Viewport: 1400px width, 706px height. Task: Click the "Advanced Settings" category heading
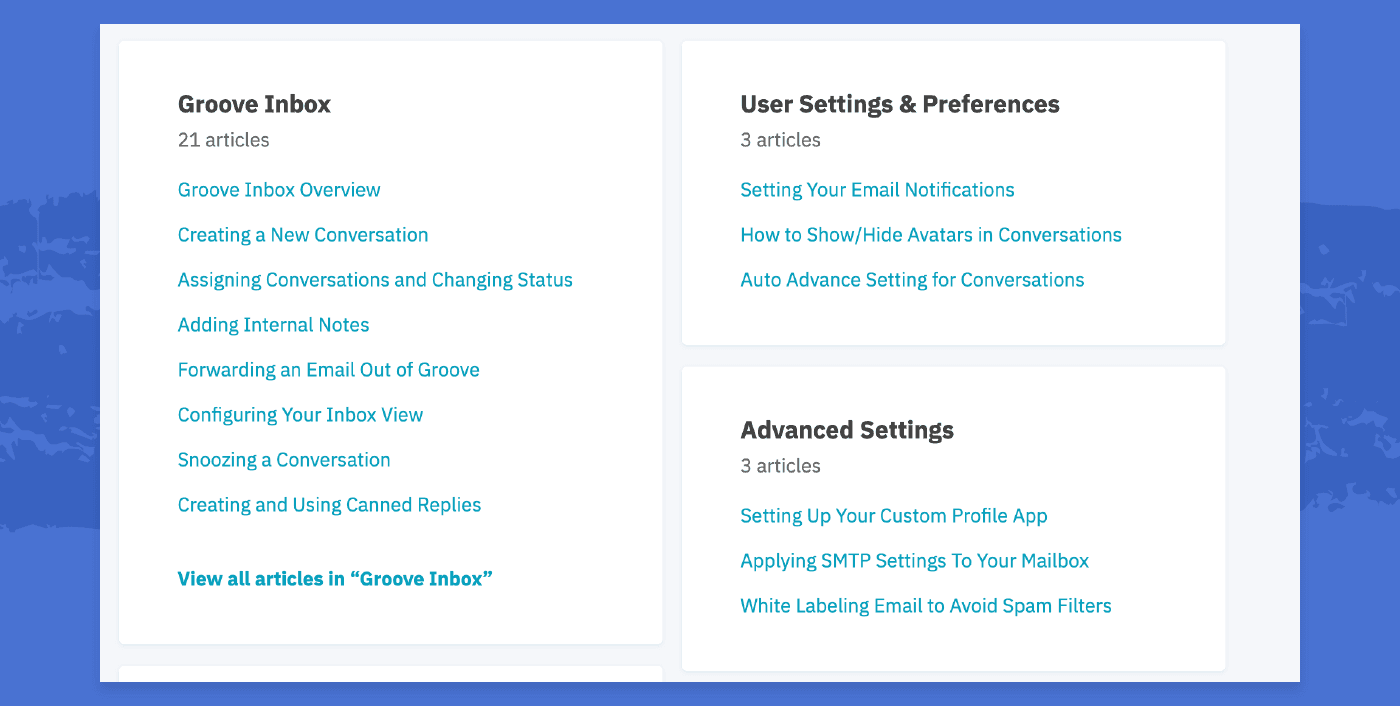(847, 429)
